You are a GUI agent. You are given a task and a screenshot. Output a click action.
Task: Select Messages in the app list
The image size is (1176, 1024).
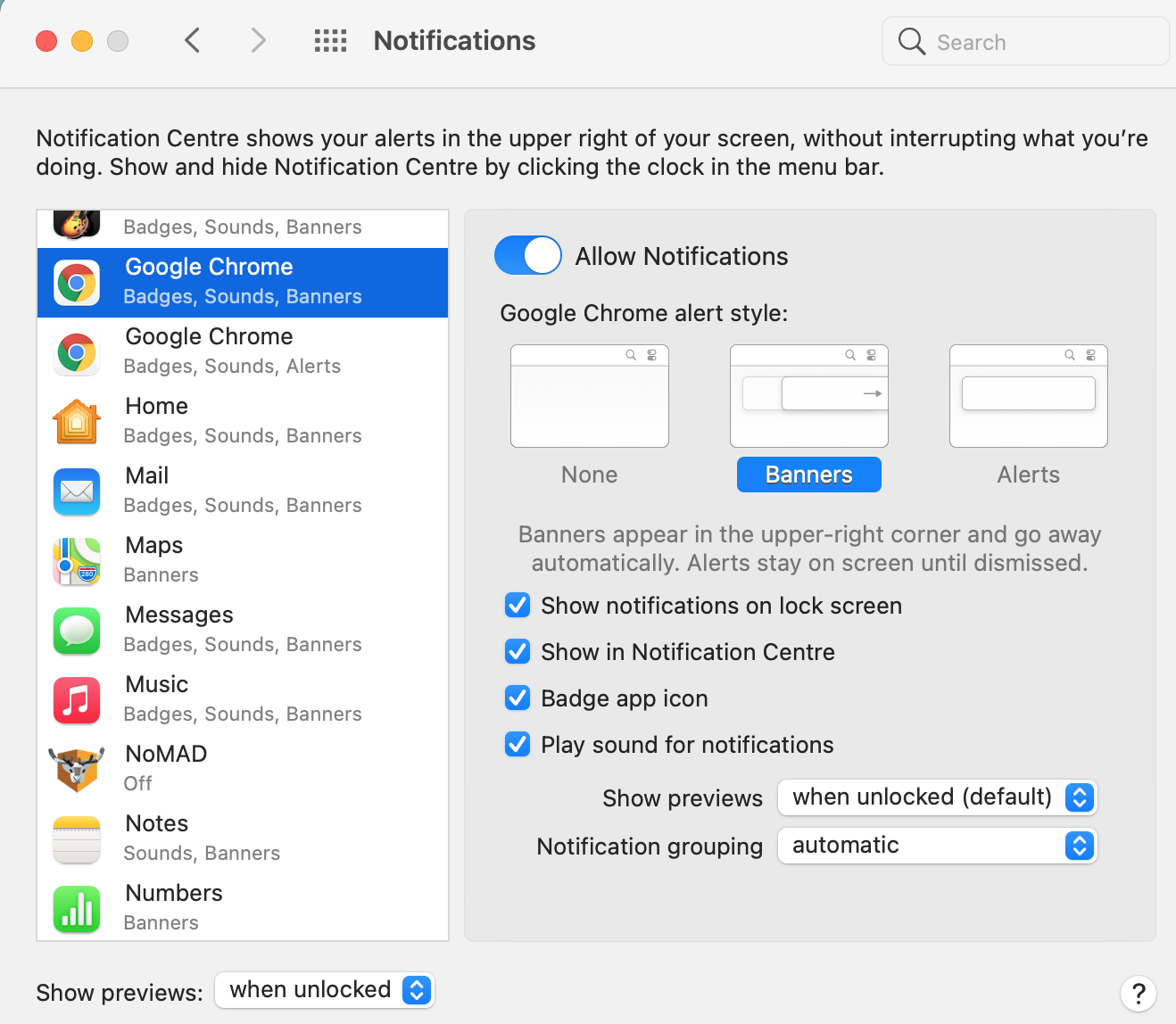tap(243, 631)
